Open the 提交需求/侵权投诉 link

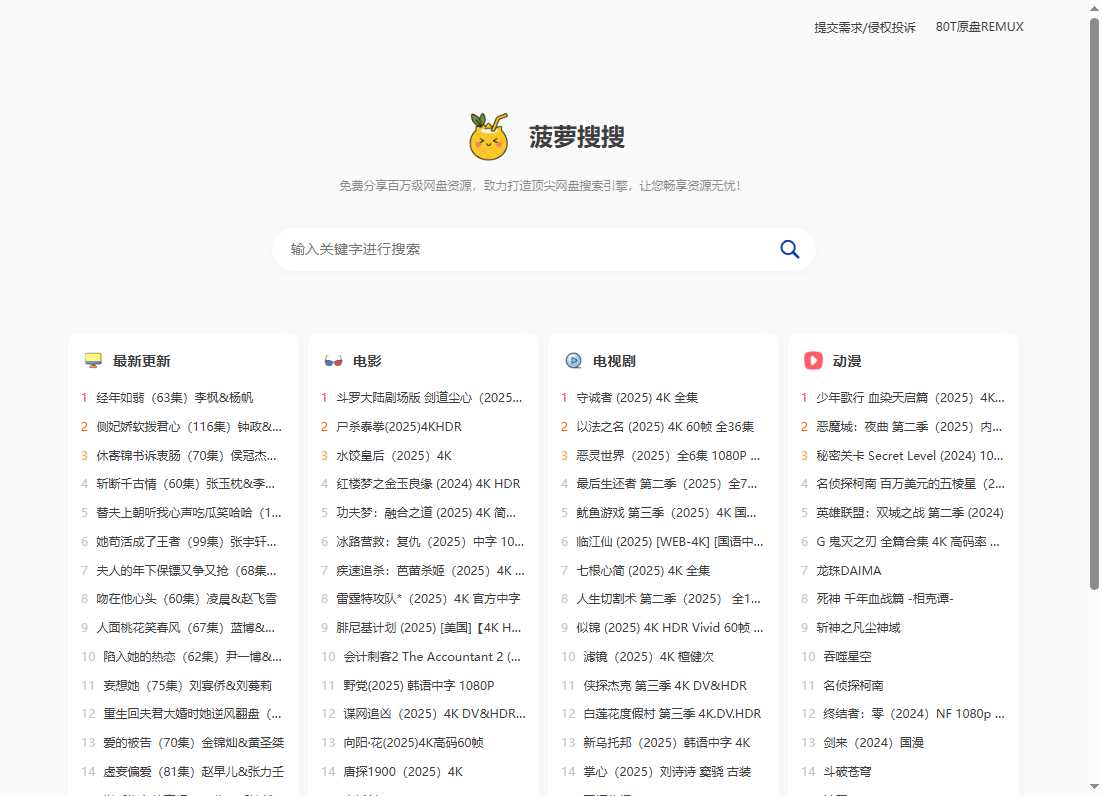pyautogui.click(x=864, y=27)
